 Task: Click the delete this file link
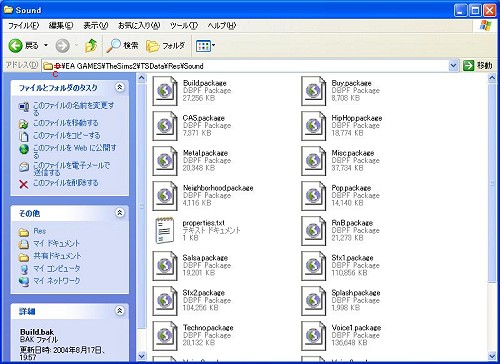66,183
